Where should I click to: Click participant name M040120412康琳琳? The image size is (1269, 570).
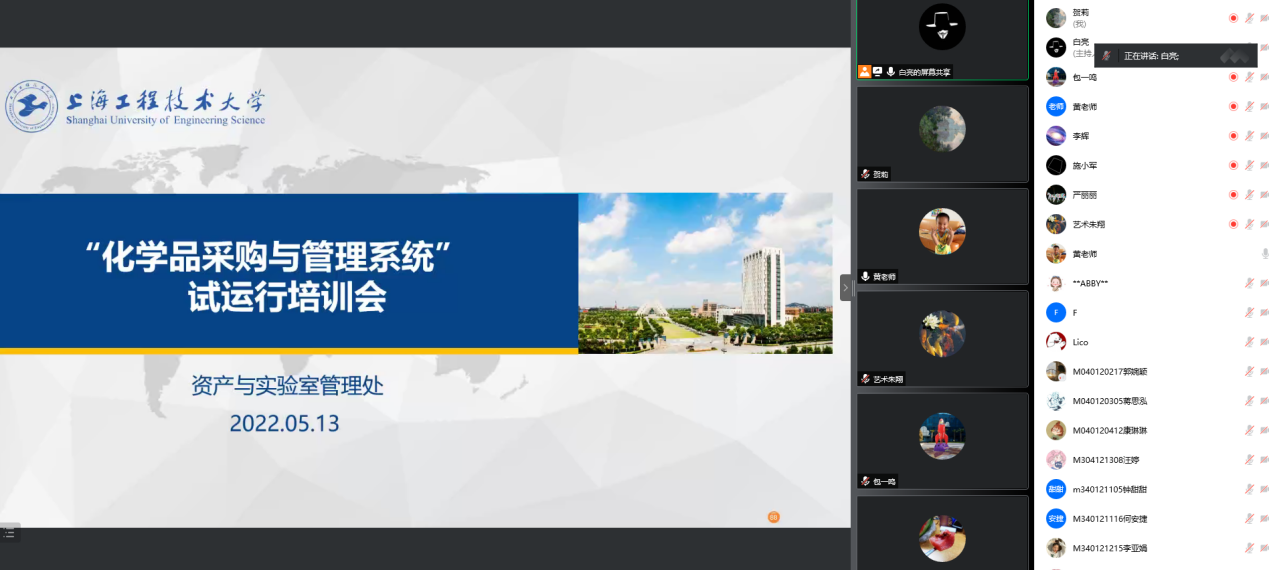pyautogui.click(x=1110, y=431)
